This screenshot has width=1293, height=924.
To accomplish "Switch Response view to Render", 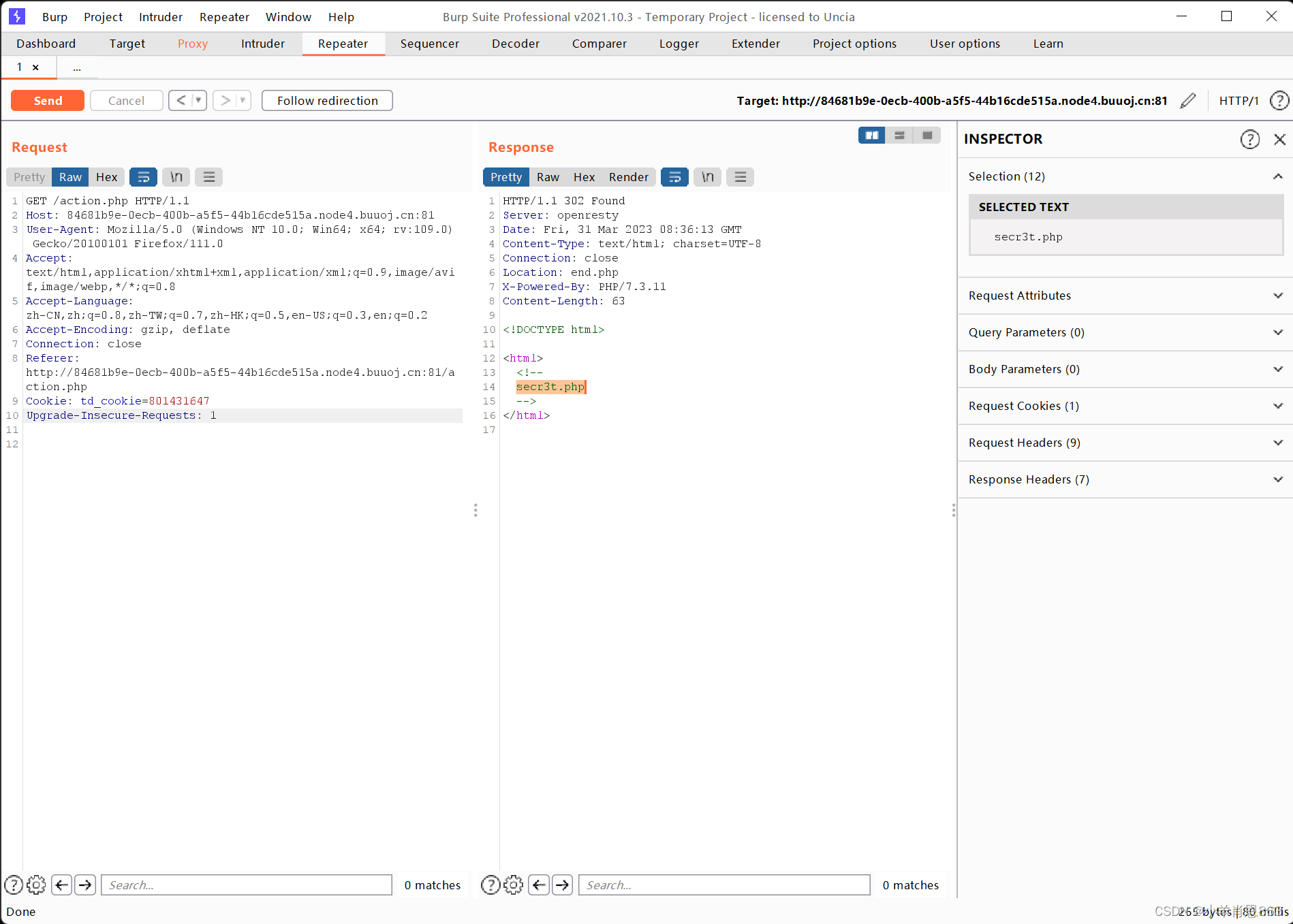I will pyautogui.click(x=628, y=176).
